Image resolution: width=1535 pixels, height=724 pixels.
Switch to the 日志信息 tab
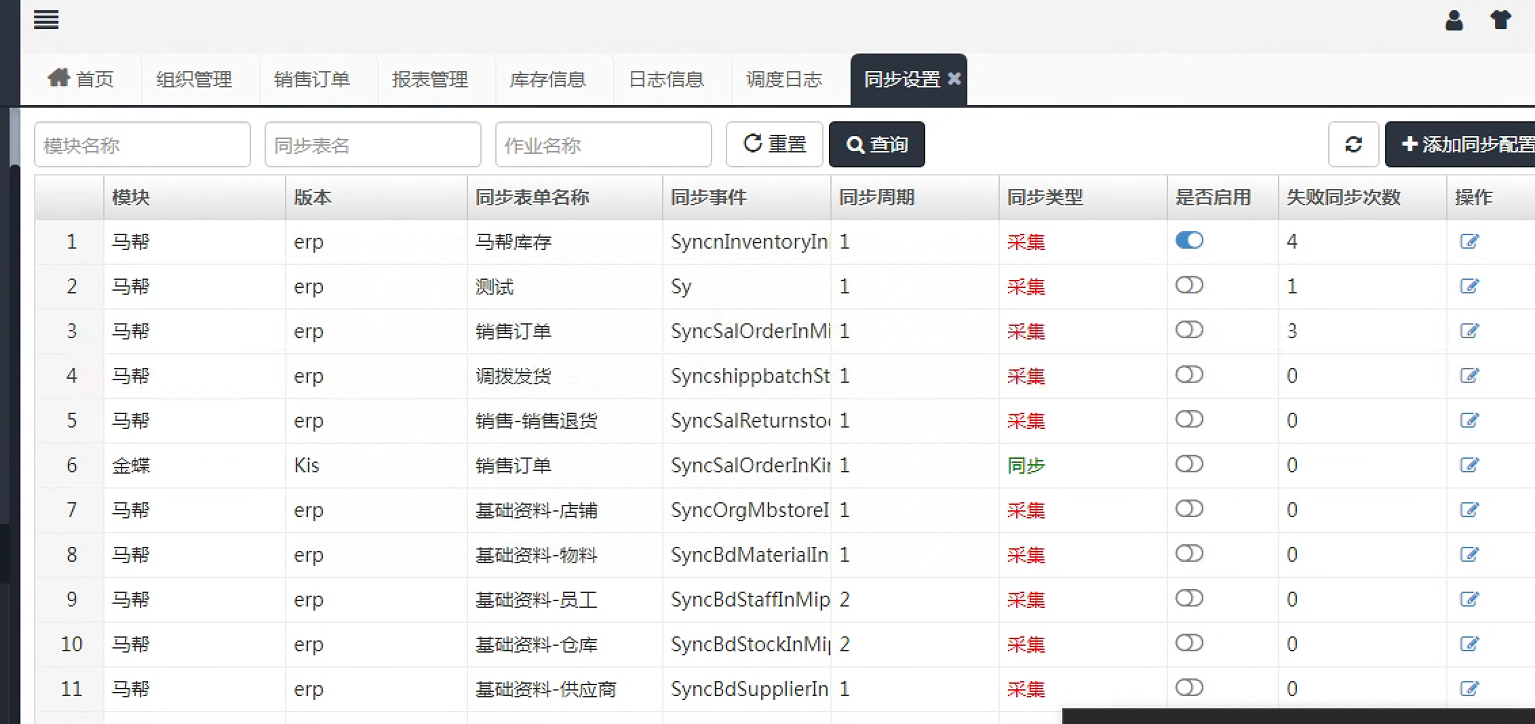point(666,79)
